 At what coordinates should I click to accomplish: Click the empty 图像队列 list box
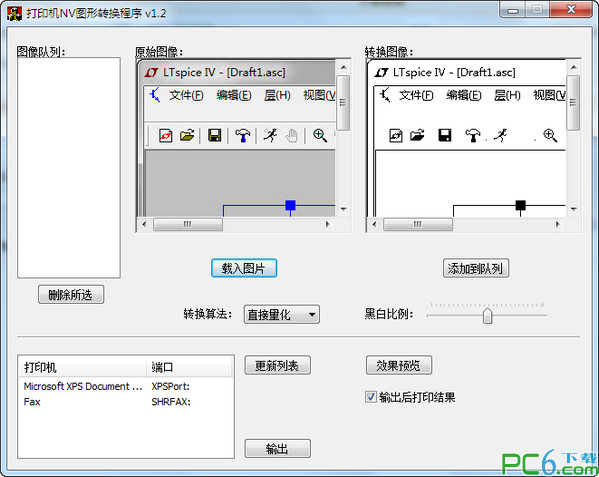[x=69, y=168]
